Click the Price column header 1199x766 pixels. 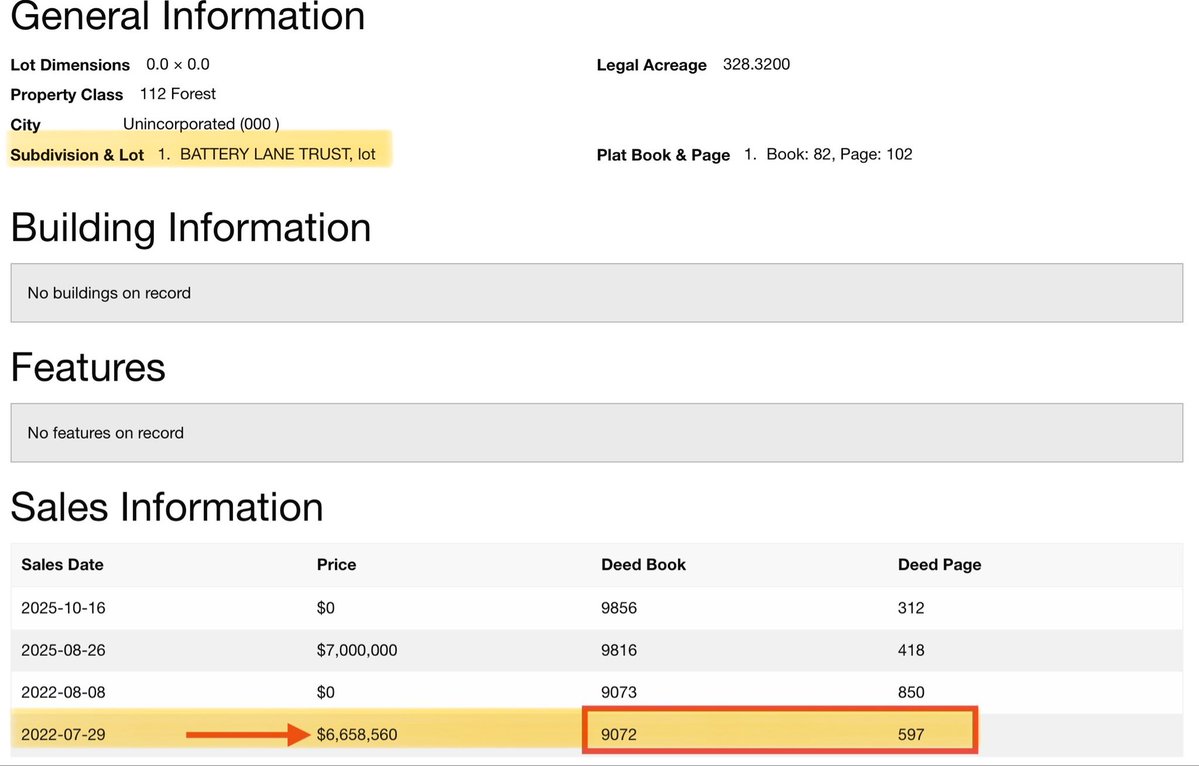tap(336, 565)
